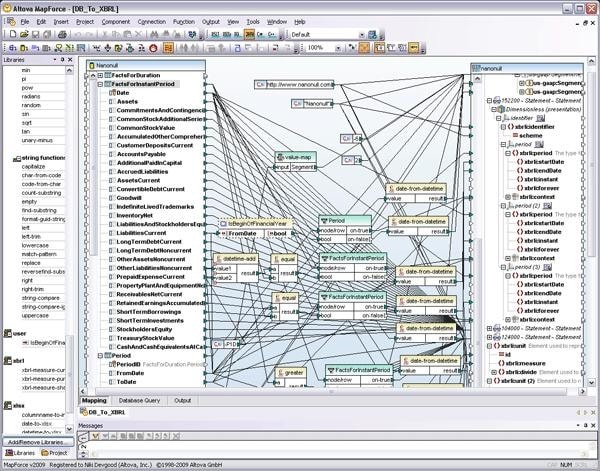Click the filter check icon in Messages toolbar
600x471 pixels.
(x=95, y=436)
